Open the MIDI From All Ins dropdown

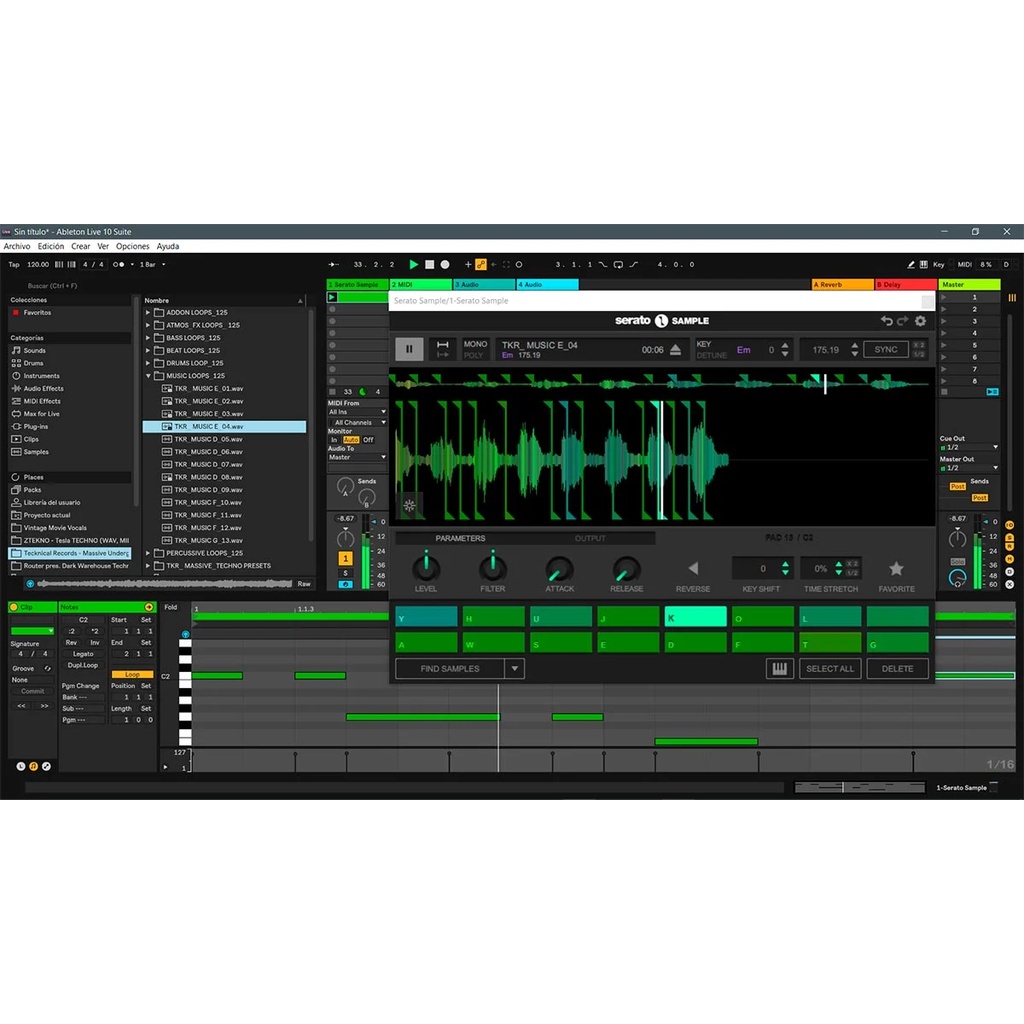pos(357,412)
